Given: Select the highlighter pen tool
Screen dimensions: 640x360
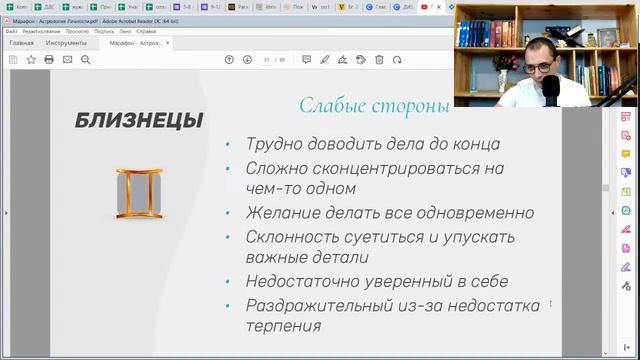Looking at the screenshot, I should (324, 60).
